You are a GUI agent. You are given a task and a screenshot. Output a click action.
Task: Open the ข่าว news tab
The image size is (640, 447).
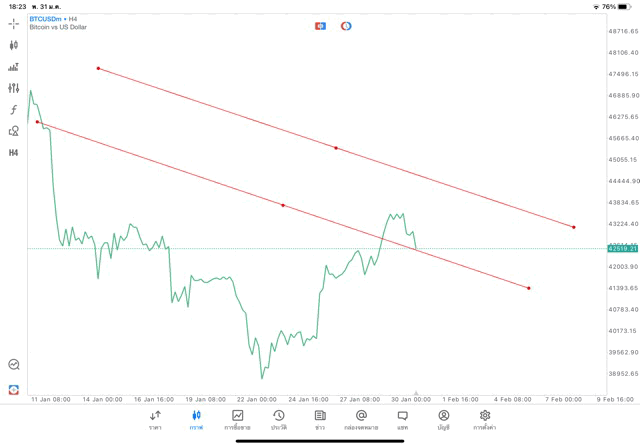coord(319,419)
